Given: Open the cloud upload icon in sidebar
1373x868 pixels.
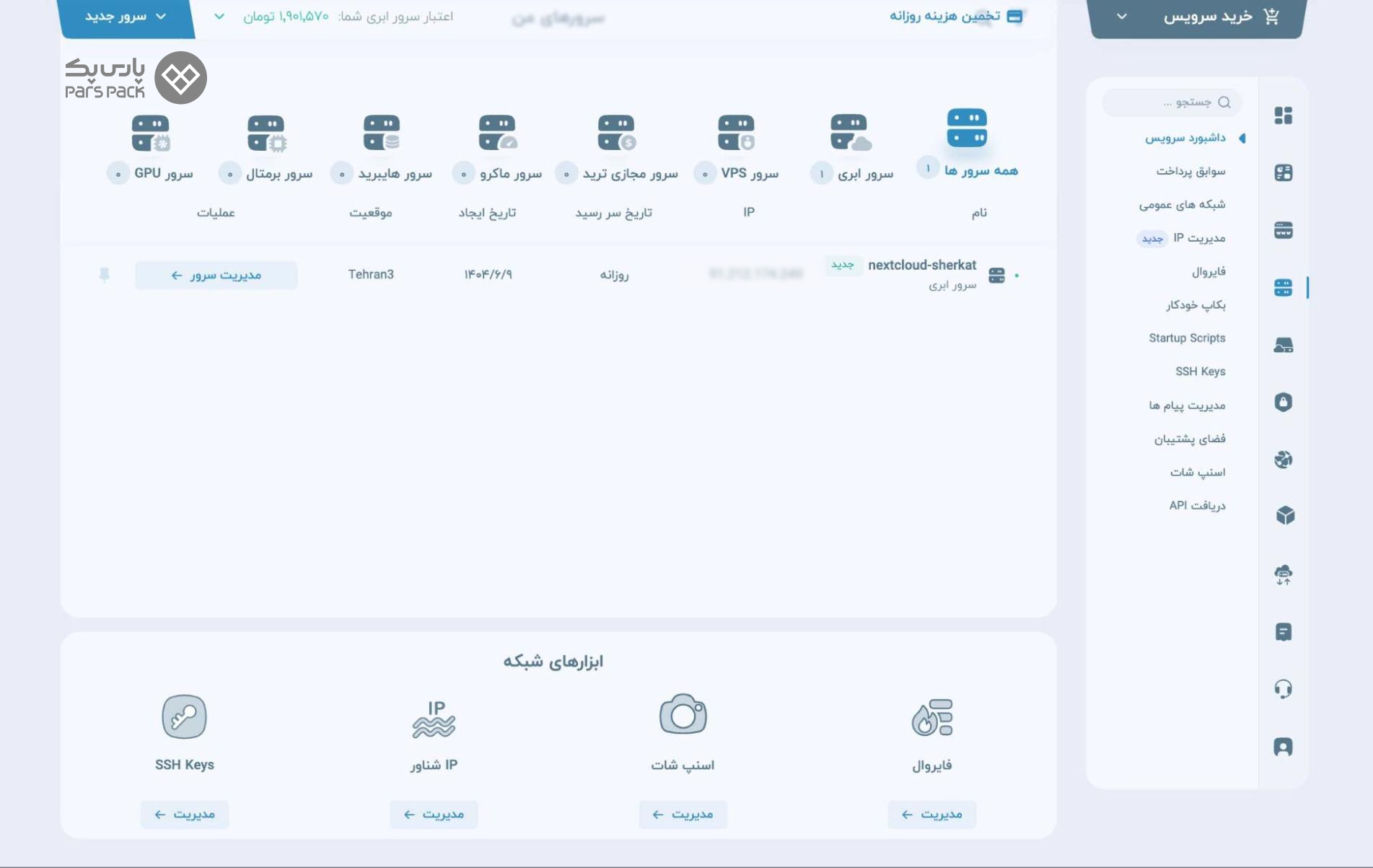Looking at the screenshot, I should [1283, 575].
